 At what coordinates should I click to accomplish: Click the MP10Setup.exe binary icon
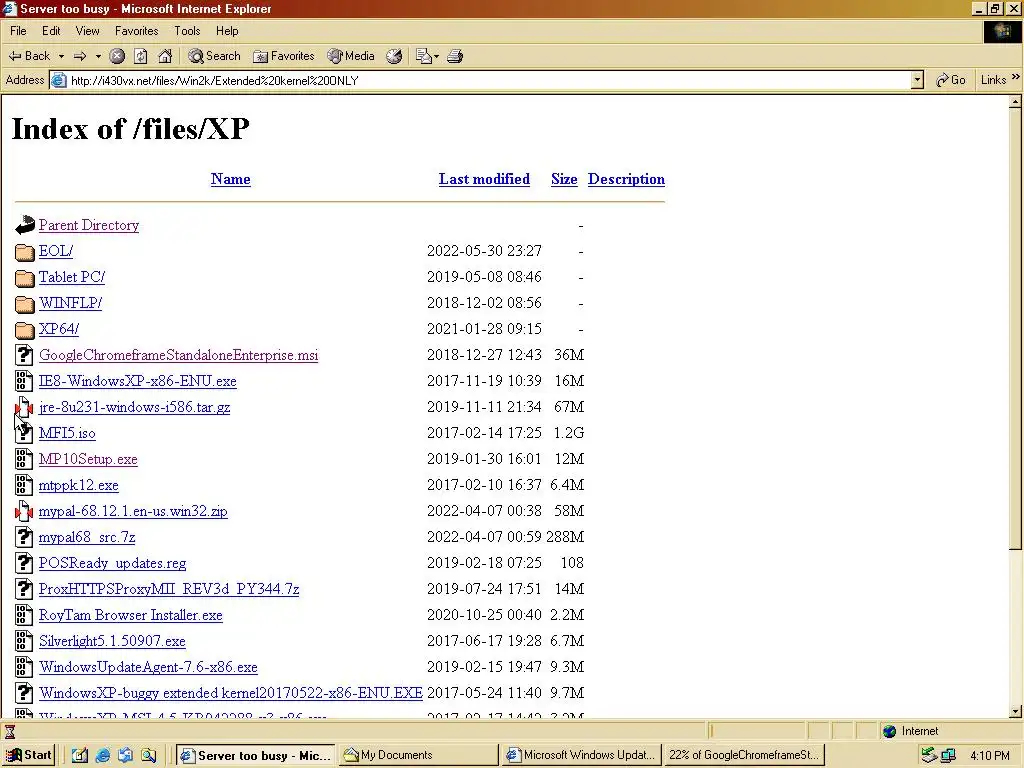pos(24,459)
